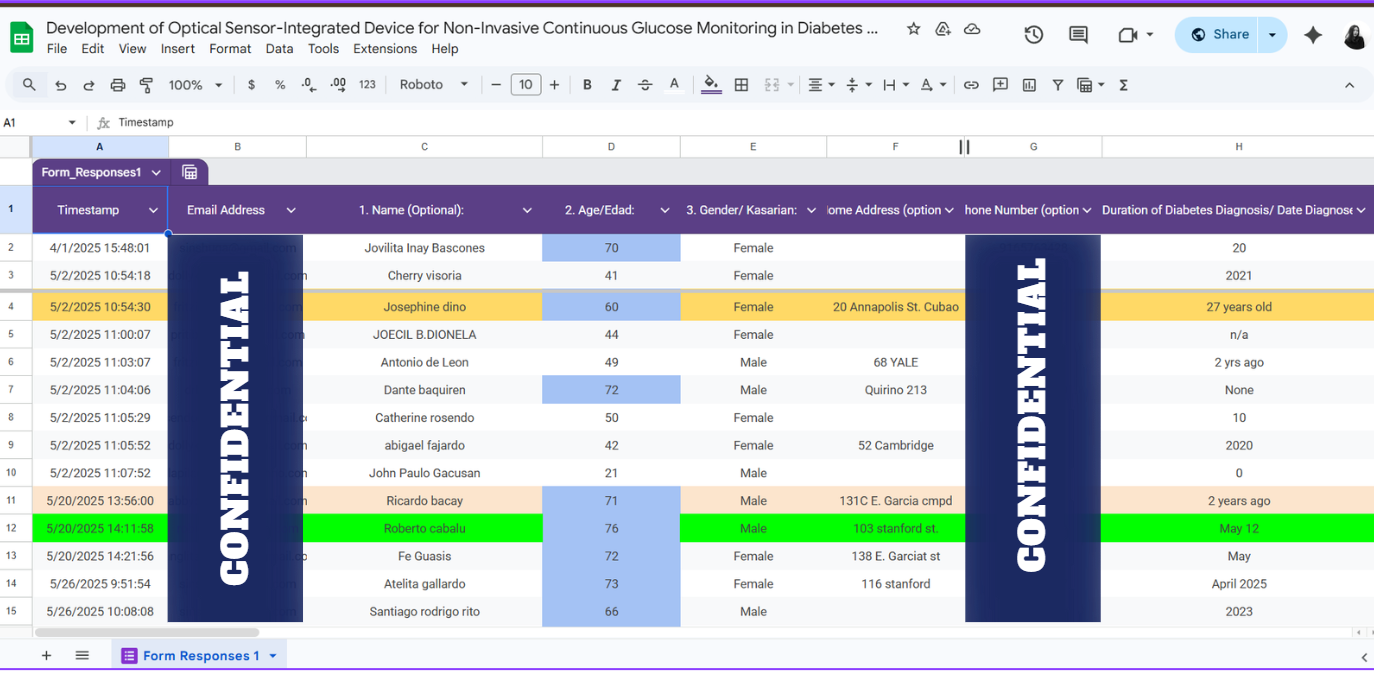Insert a chart from the toolbar
1374x677 pixels.
(x=1029, y=85)
